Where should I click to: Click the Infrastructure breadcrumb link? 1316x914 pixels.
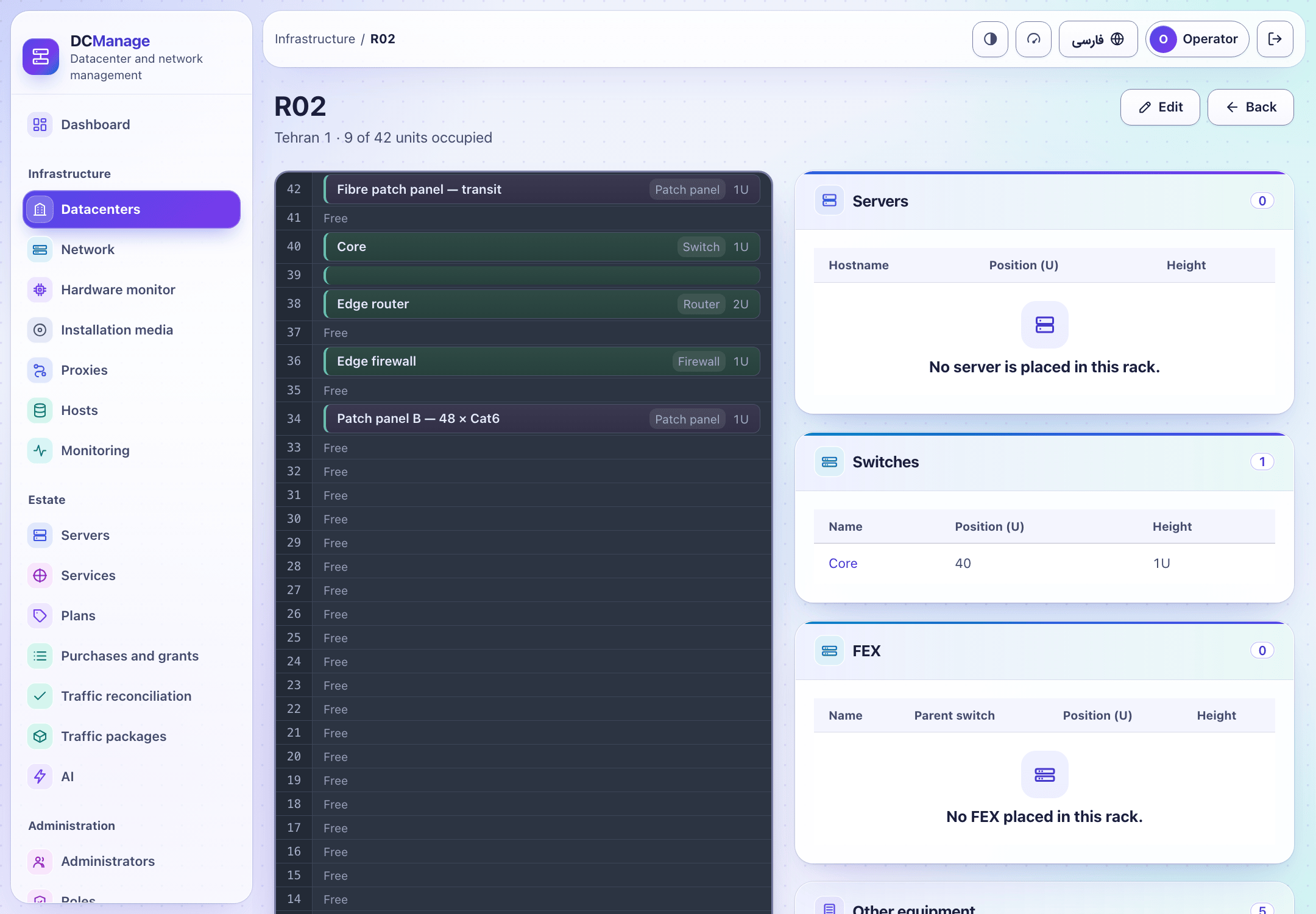(x=315, y=39)
